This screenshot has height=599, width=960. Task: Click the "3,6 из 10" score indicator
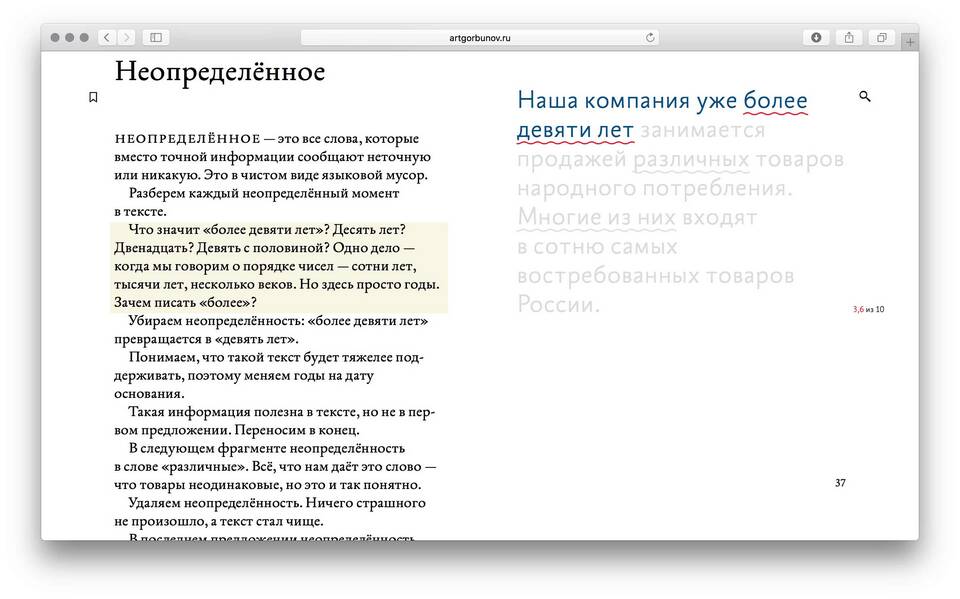pyautogui.click(x=868, y=309)
